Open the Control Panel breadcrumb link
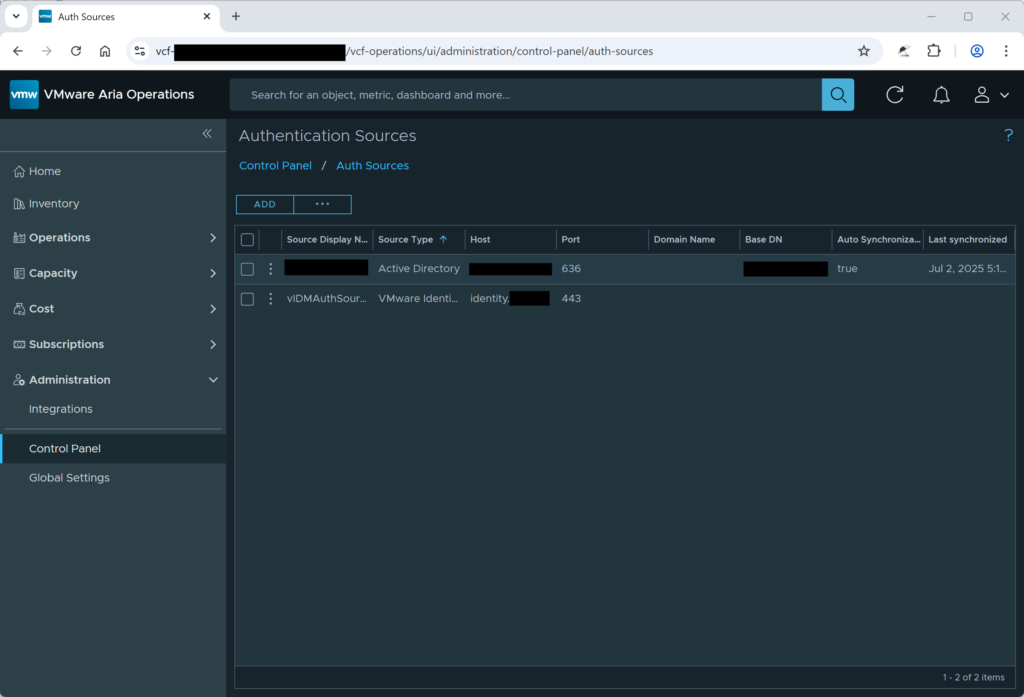1024x697 pixels. pyautogui.click(x=275, y=165)
